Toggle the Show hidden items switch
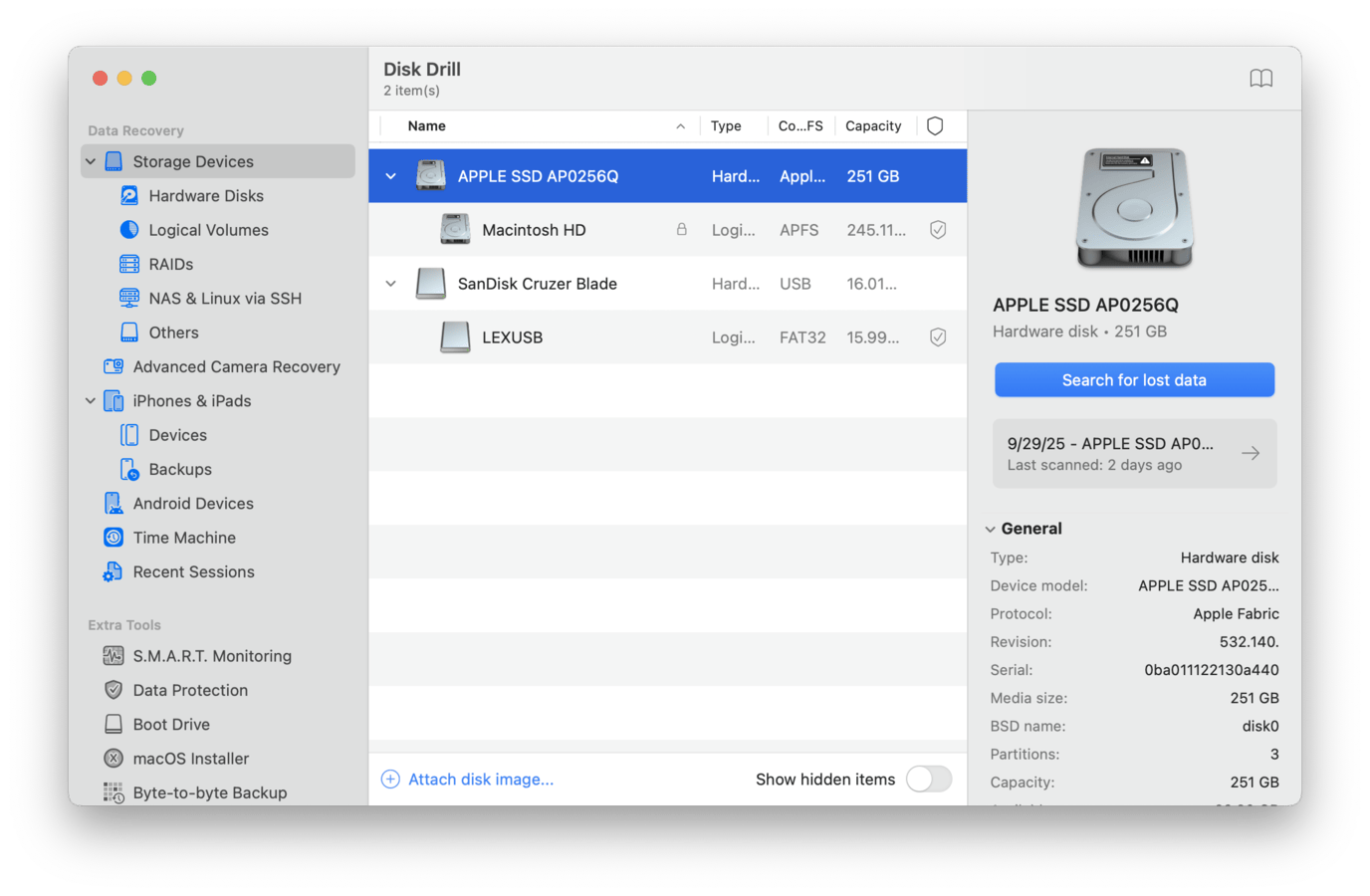Viewport: 1370px width, 896px height. click(x=928, y=780)
